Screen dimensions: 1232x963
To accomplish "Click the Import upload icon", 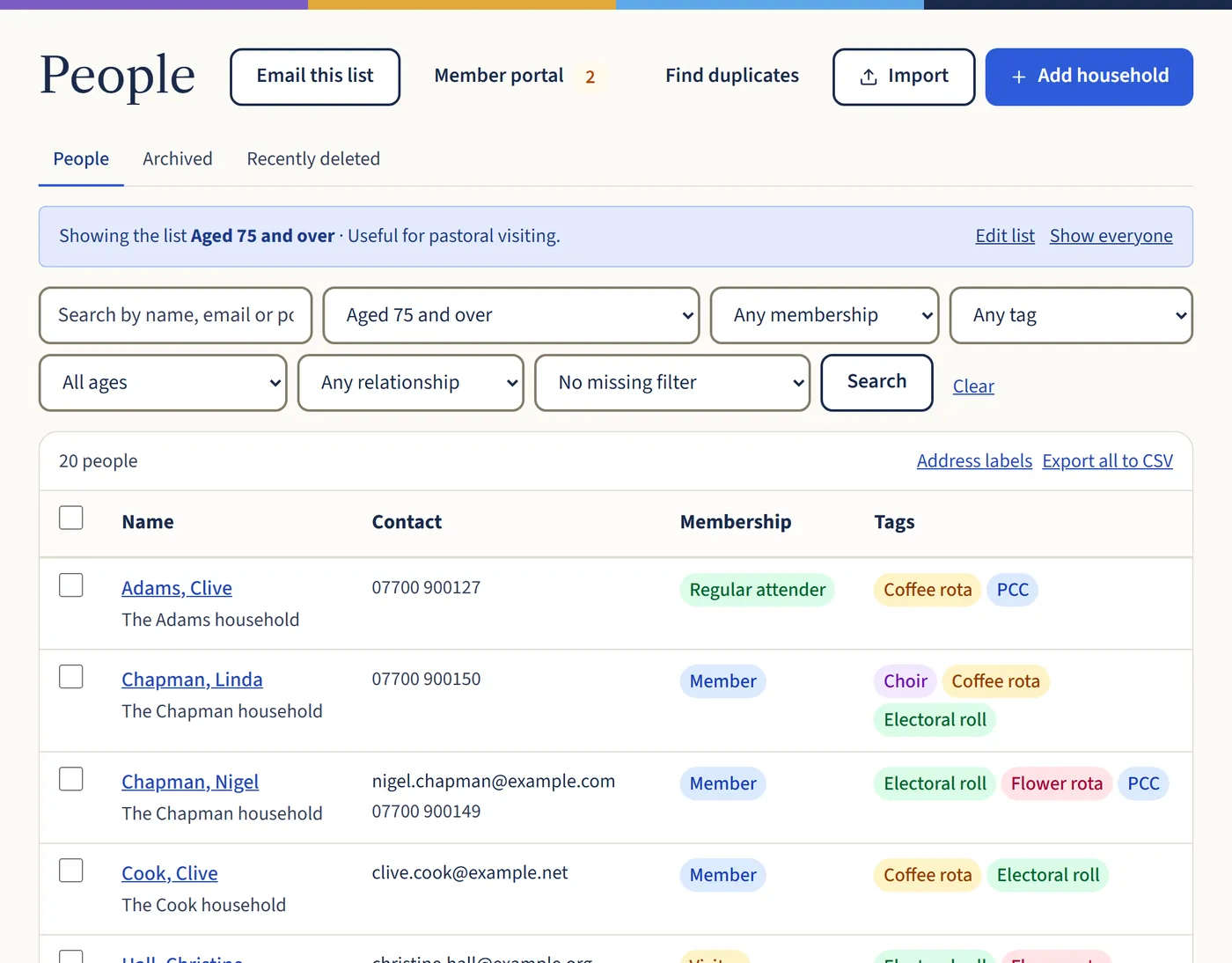I will pos(869,77).
